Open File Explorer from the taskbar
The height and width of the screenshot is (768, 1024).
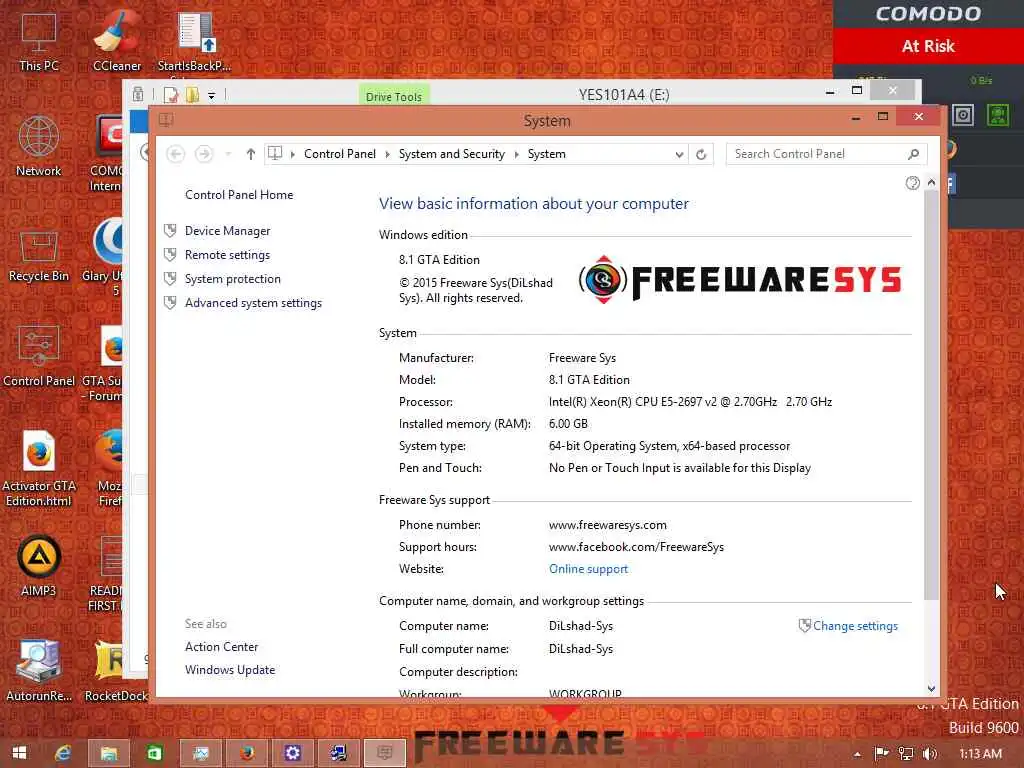108,753
